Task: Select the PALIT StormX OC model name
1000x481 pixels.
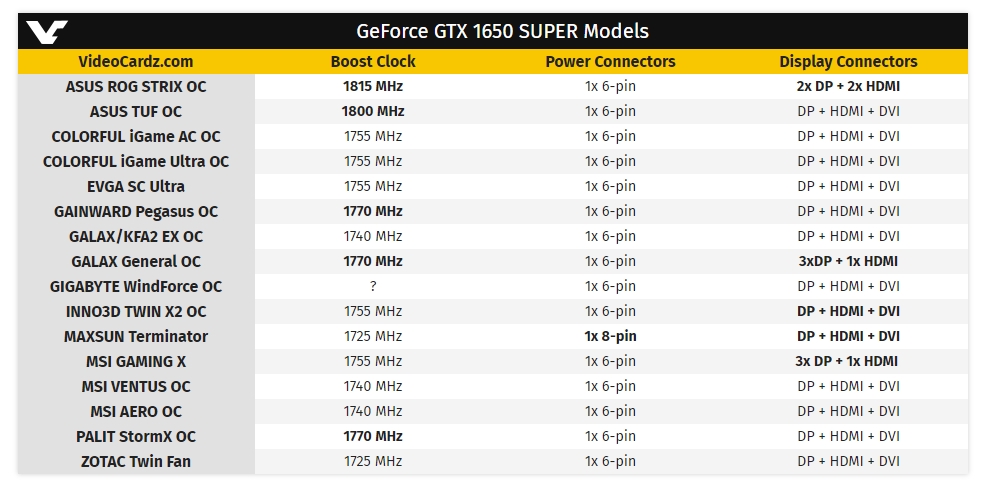Action: point(136,437)
